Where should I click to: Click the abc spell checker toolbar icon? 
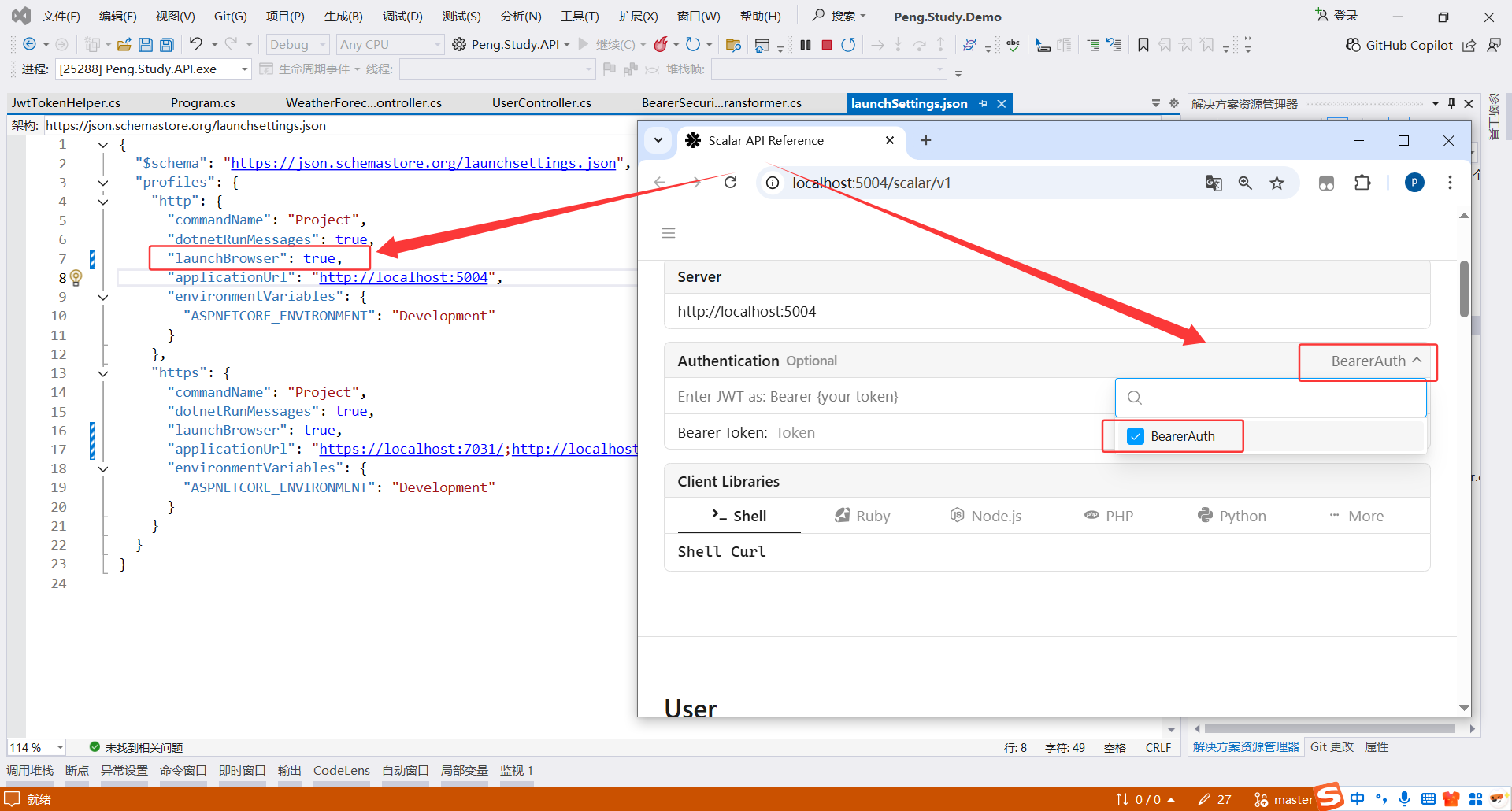click(1014, 45)
